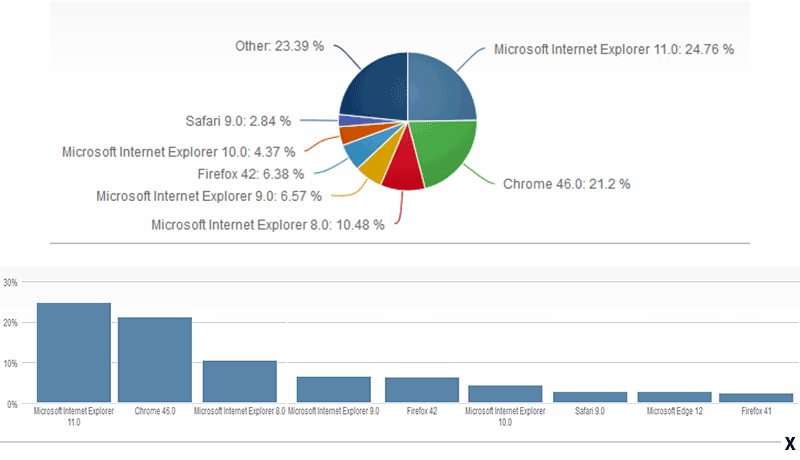Click the 'Microsoft Edge 12' axis label

674,411
